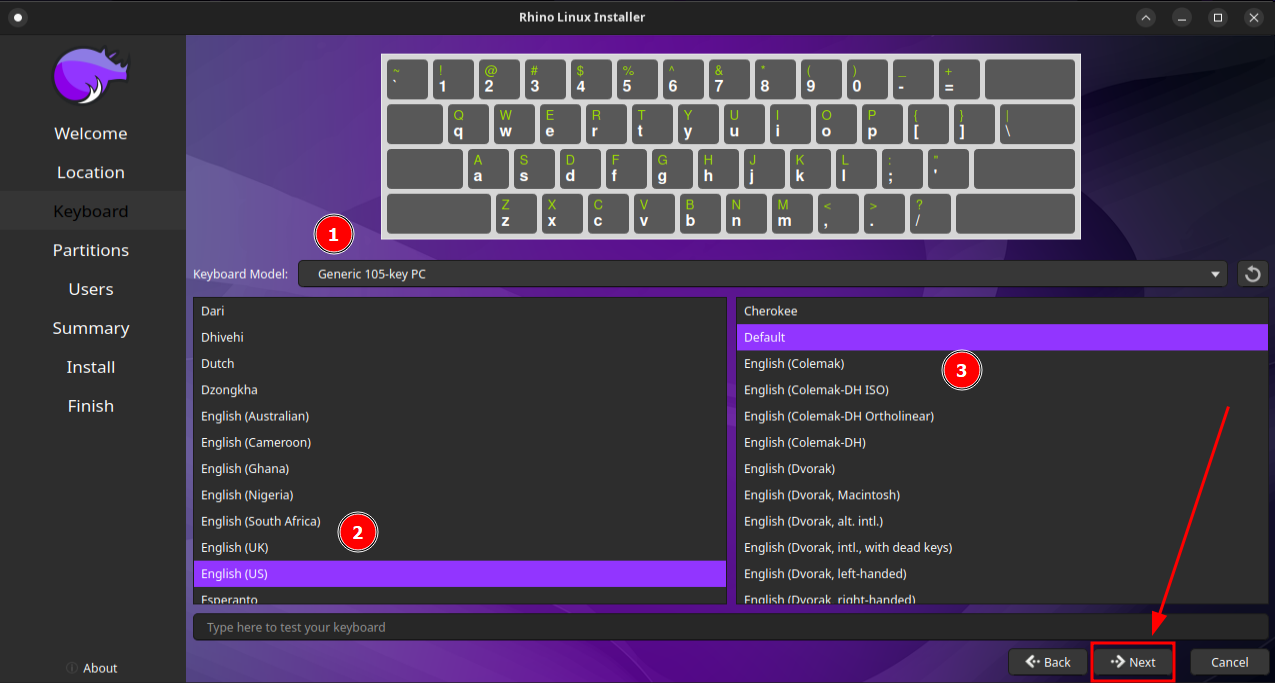This screenshot has width=1275, height=683.
Task: Open the Users step
Action: pyautogui.click(x=91, y=289)
